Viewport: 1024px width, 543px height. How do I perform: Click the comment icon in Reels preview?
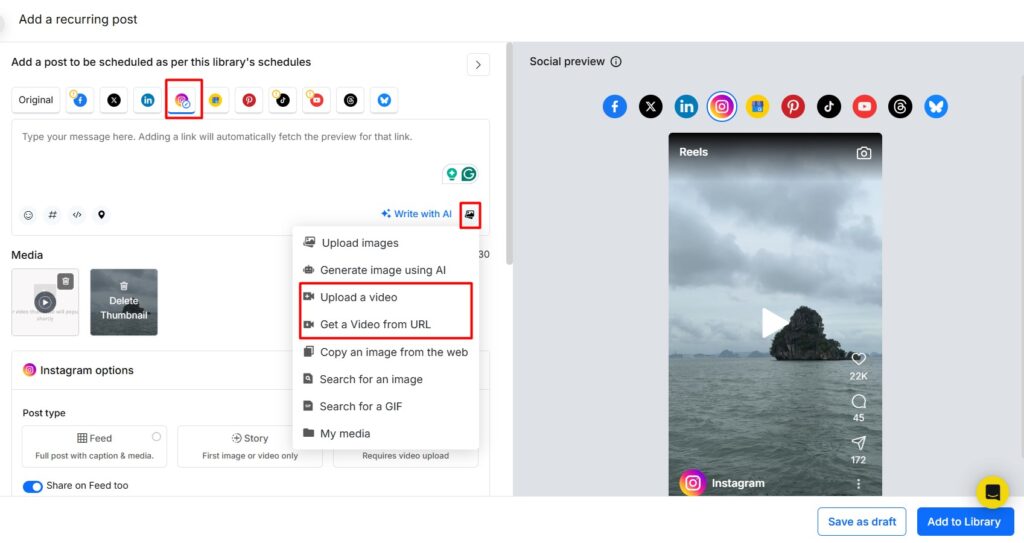point(859,401)
